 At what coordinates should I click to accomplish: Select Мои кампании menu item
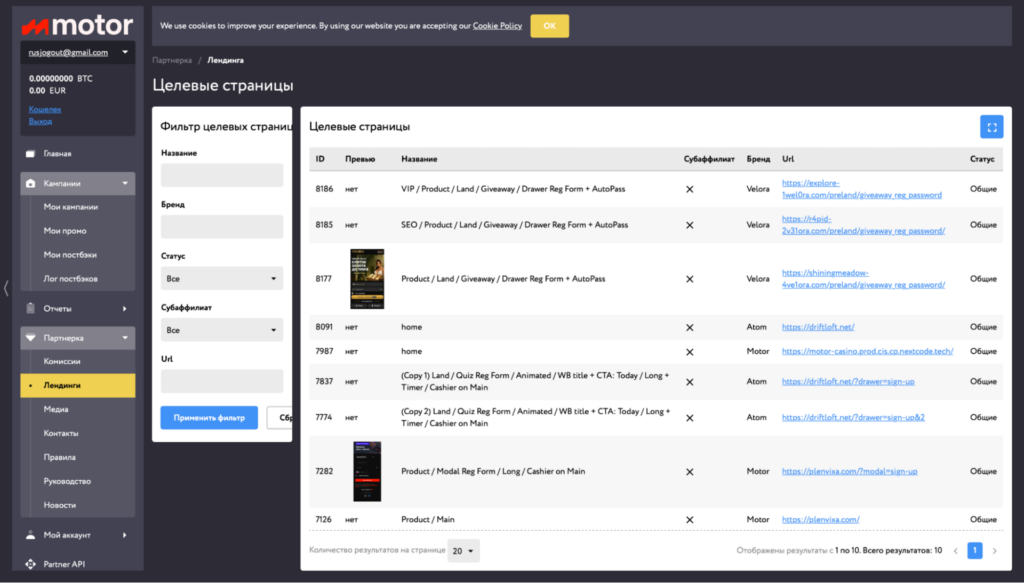pyautogui.click(x=71, y=207)
